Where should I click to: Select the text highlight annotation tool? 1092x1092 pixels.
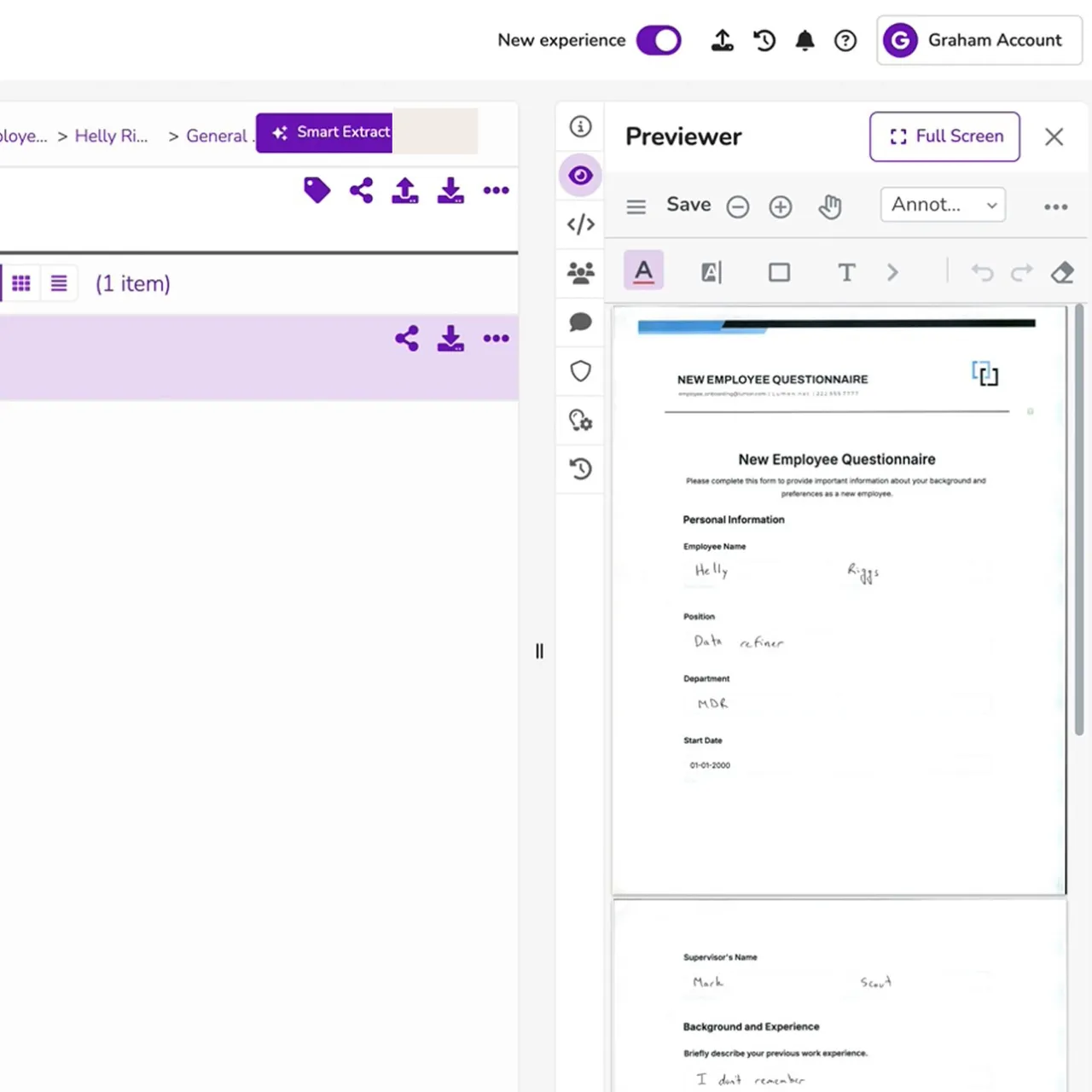point(712,272)
